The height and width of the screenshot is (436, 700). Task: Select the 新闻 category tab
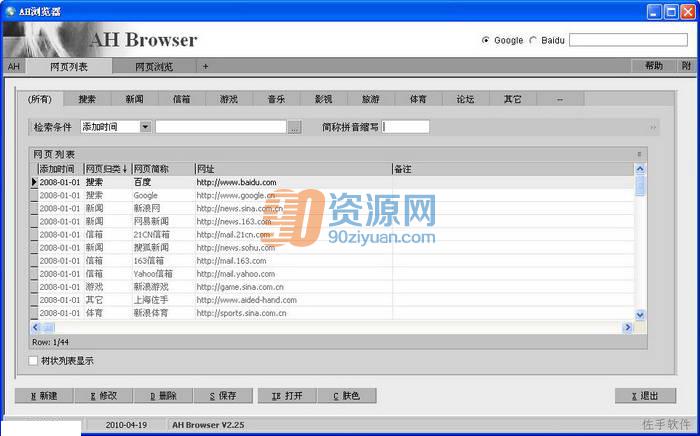point(134,99)
